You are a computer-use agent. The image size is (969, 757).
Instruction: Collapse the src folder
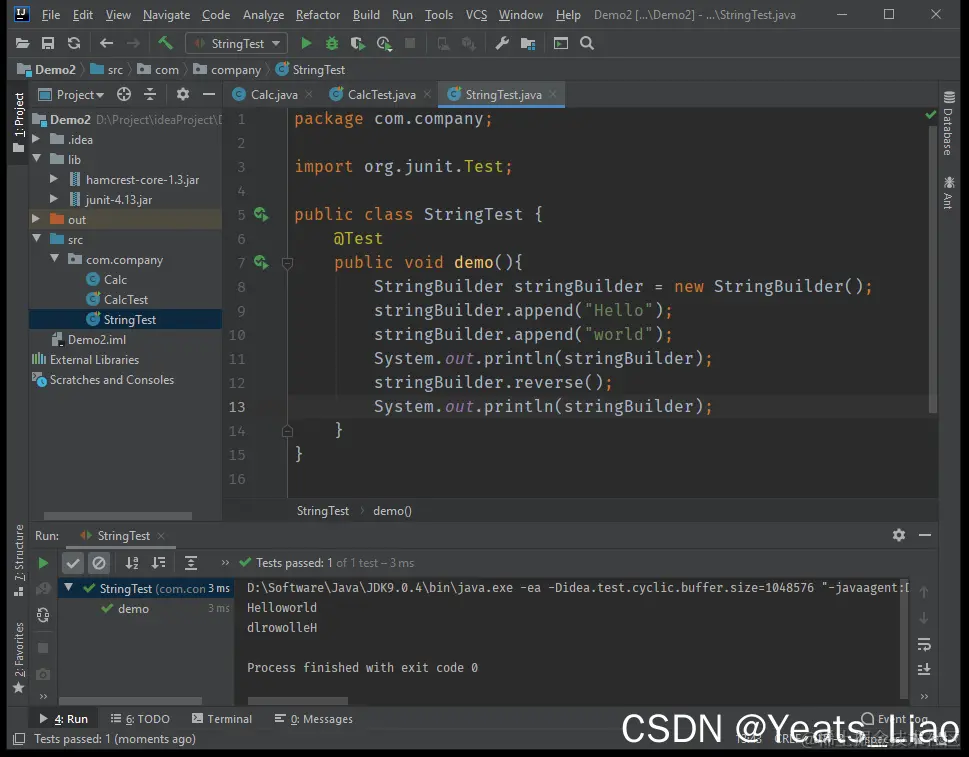coord(36,239)
